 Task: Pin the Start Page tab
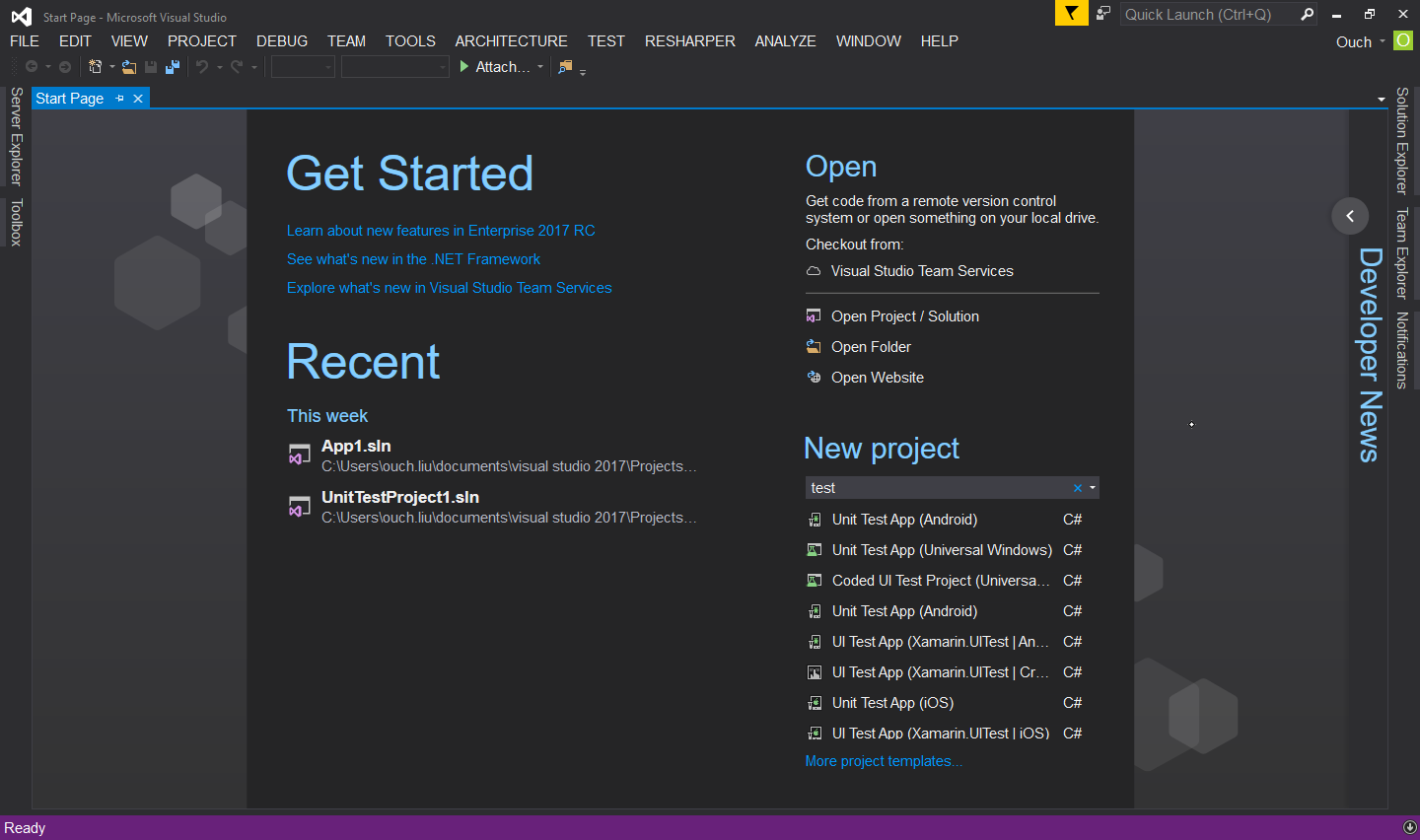[120, 99]
